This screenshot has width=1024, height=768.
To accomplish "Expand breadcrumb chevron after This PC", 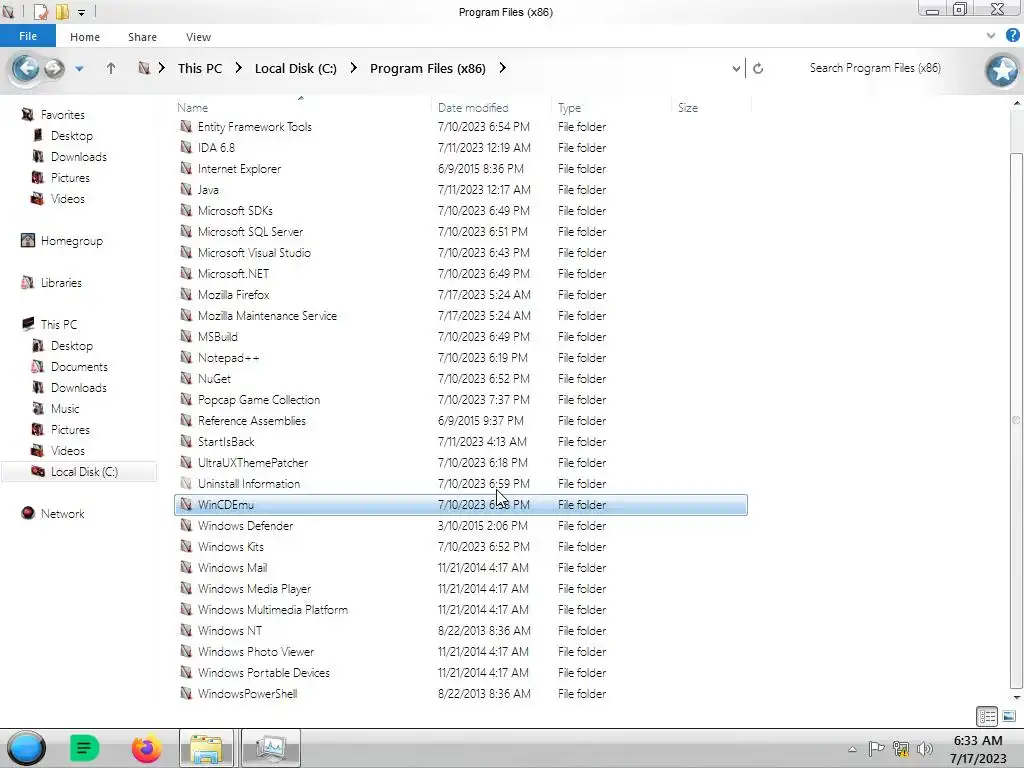I will coord(238,68).
